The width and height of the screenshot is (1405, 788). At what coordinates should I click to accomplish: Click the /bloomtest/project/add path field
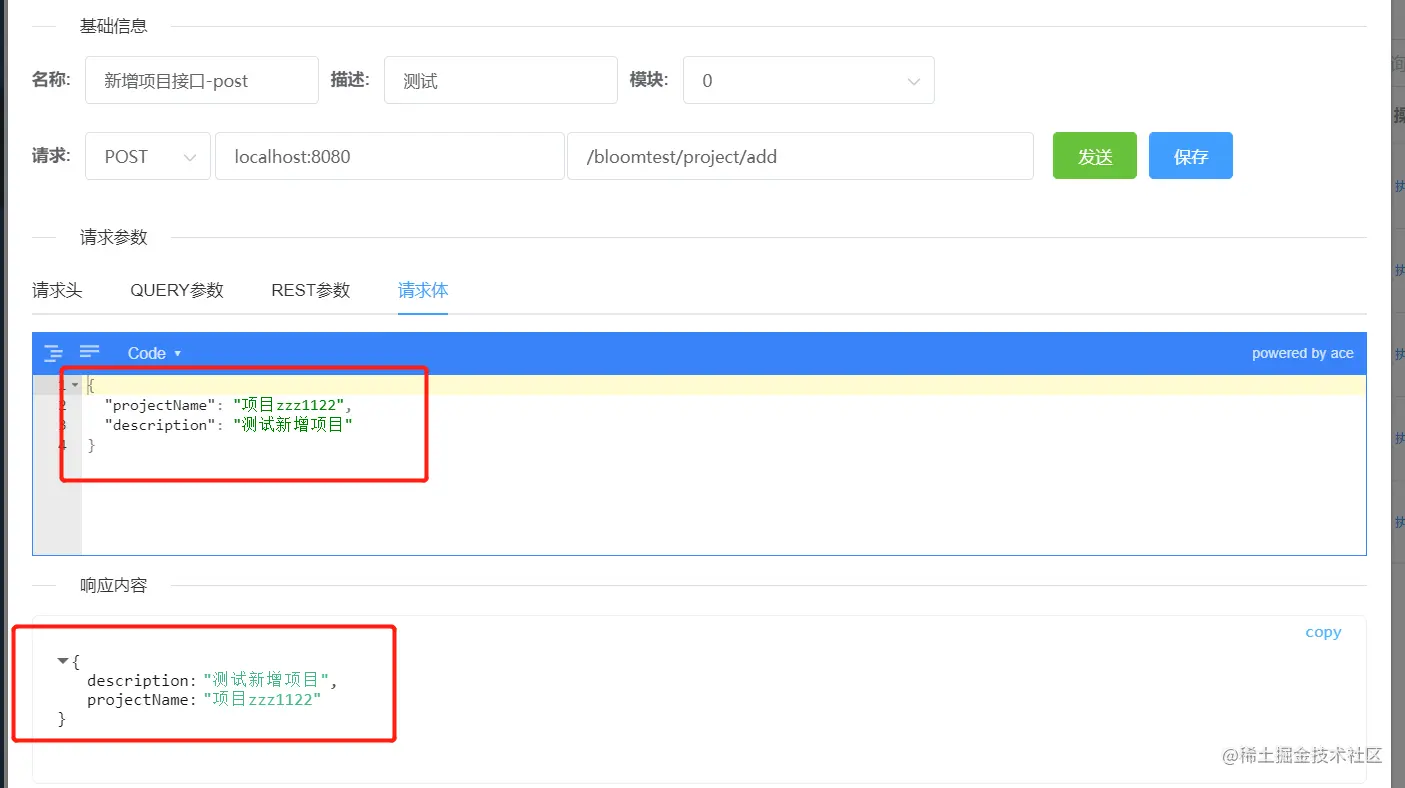pos(800,156)
